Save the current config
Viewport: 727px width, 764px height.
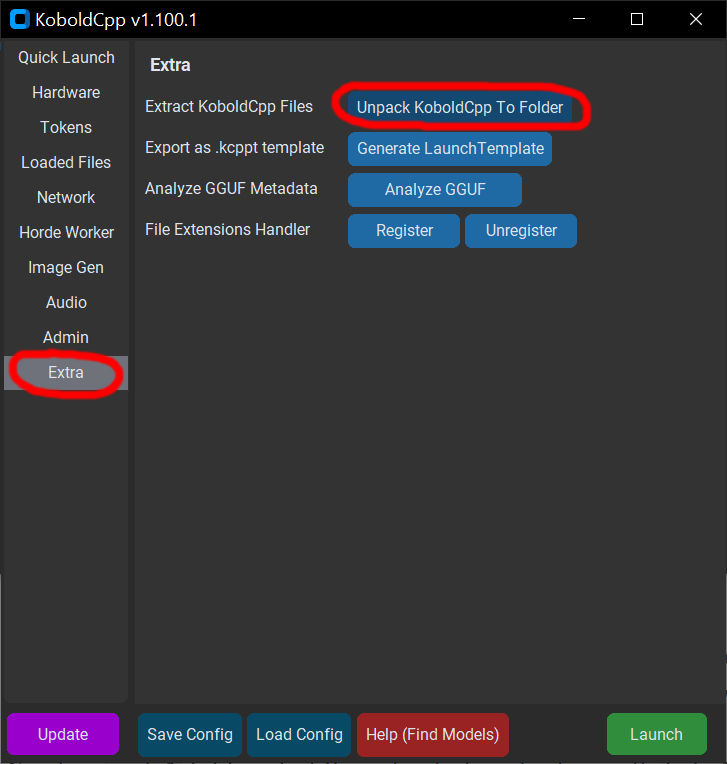click(x=190, y=734)
